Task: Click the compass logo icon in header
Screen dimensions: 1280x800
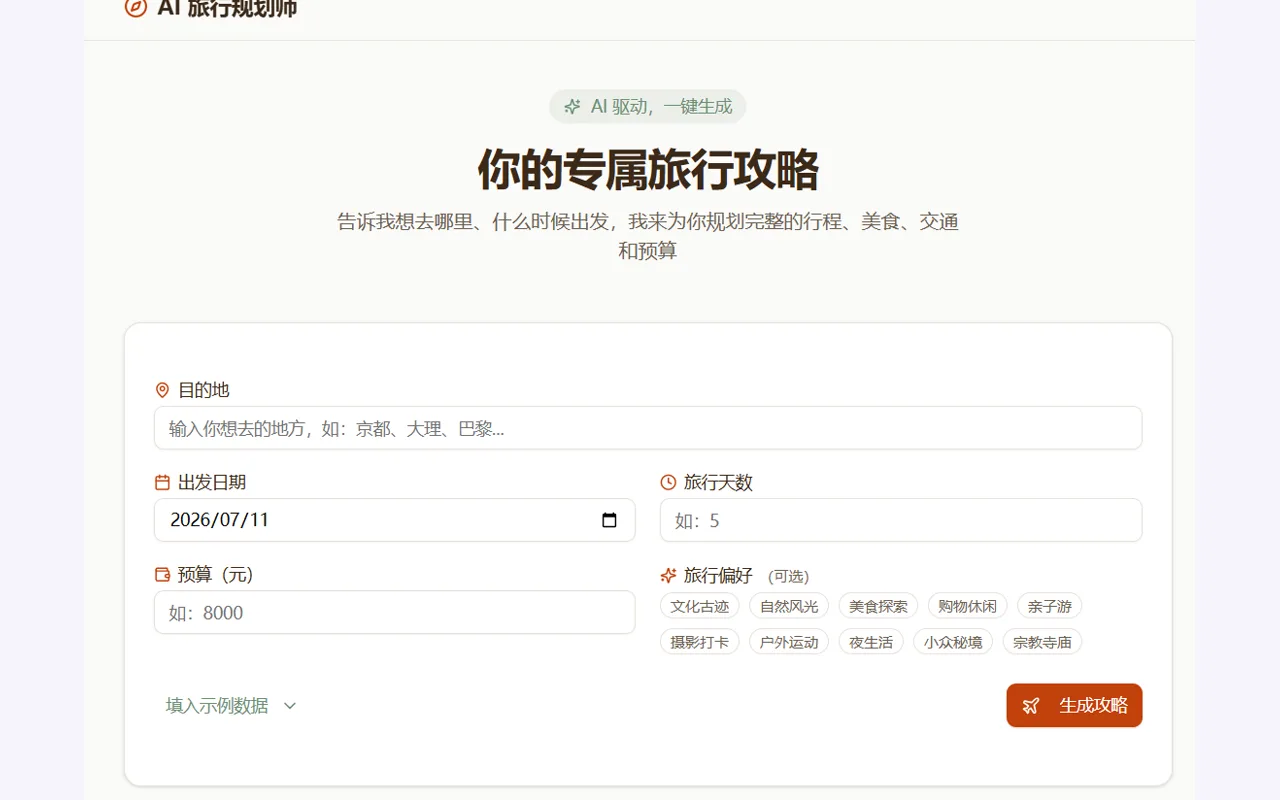Action: point(135,8)
